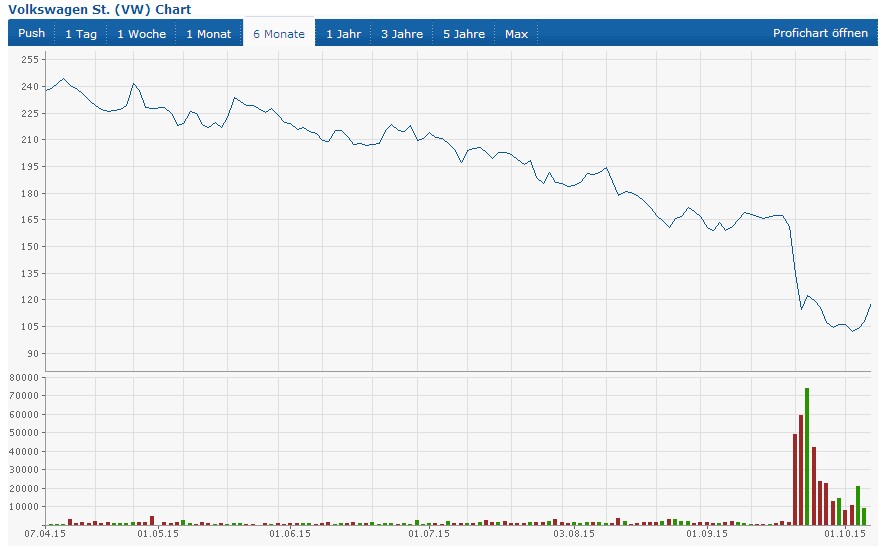The width and height of the screenshot is (883, 549).
Task: Switch to the 1 Woche time range
Action: (141, 34)
